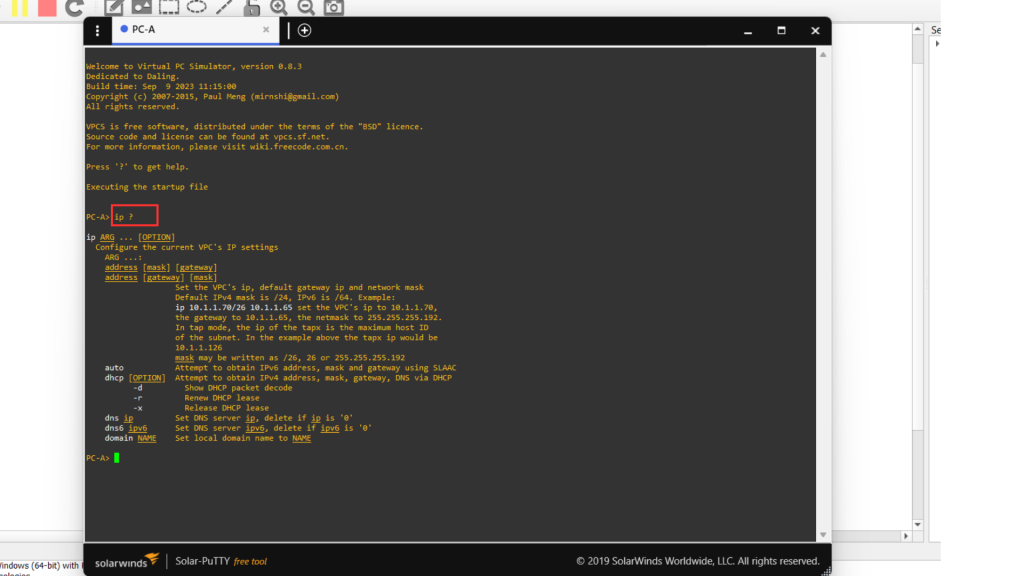Image resolution: width=1024 pixels, height=576 pixels.
Task: Select the draw line tool
Action: (x=224, y=6)
